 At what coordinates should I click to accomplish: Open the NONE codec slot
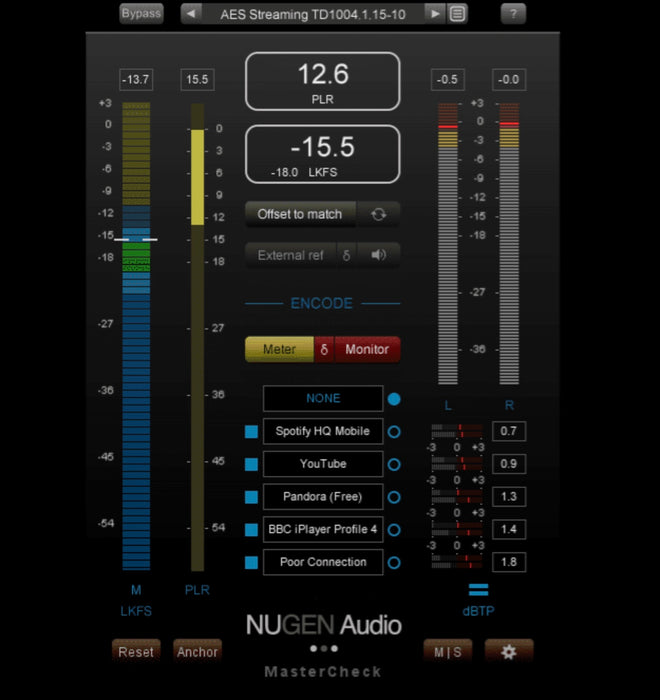(x=323, y=398)
